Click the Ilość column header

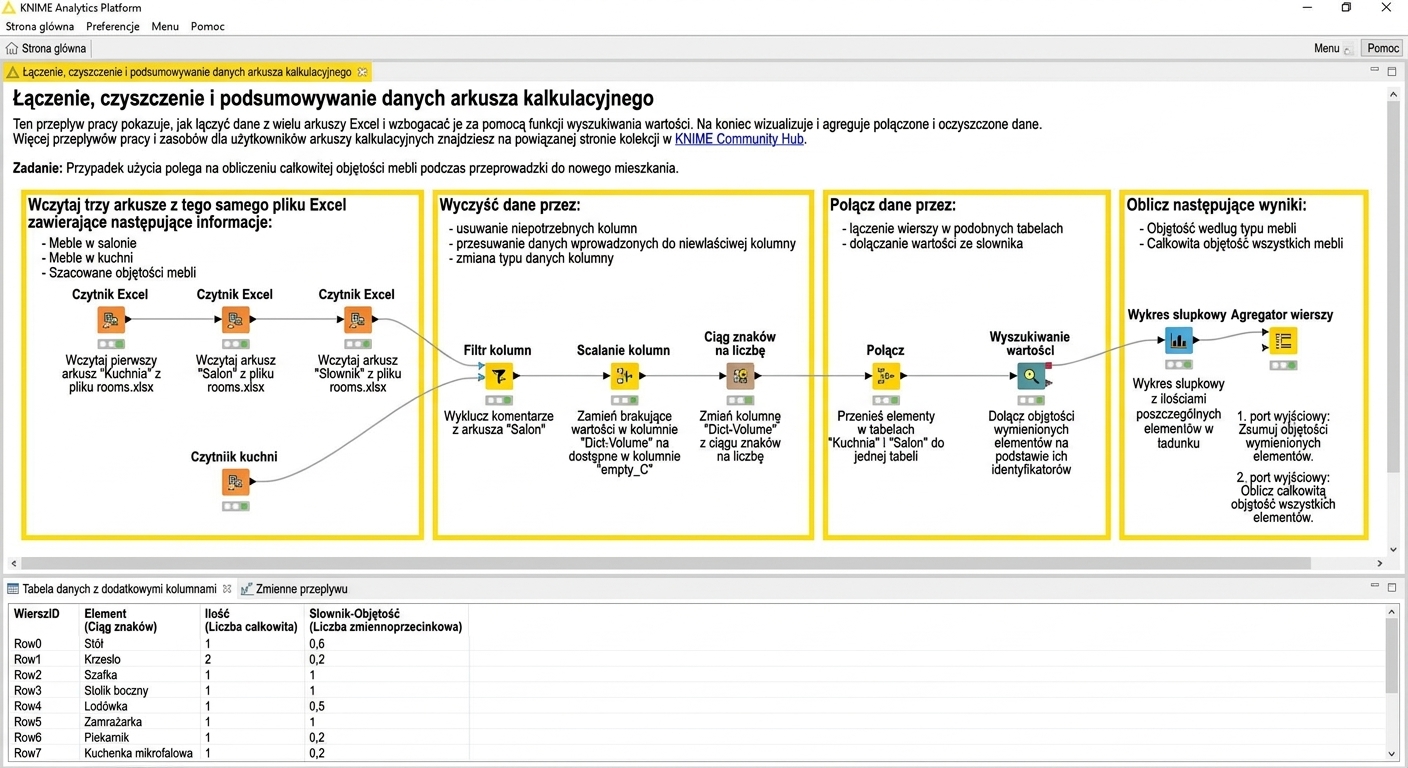(x=251, y=620)
